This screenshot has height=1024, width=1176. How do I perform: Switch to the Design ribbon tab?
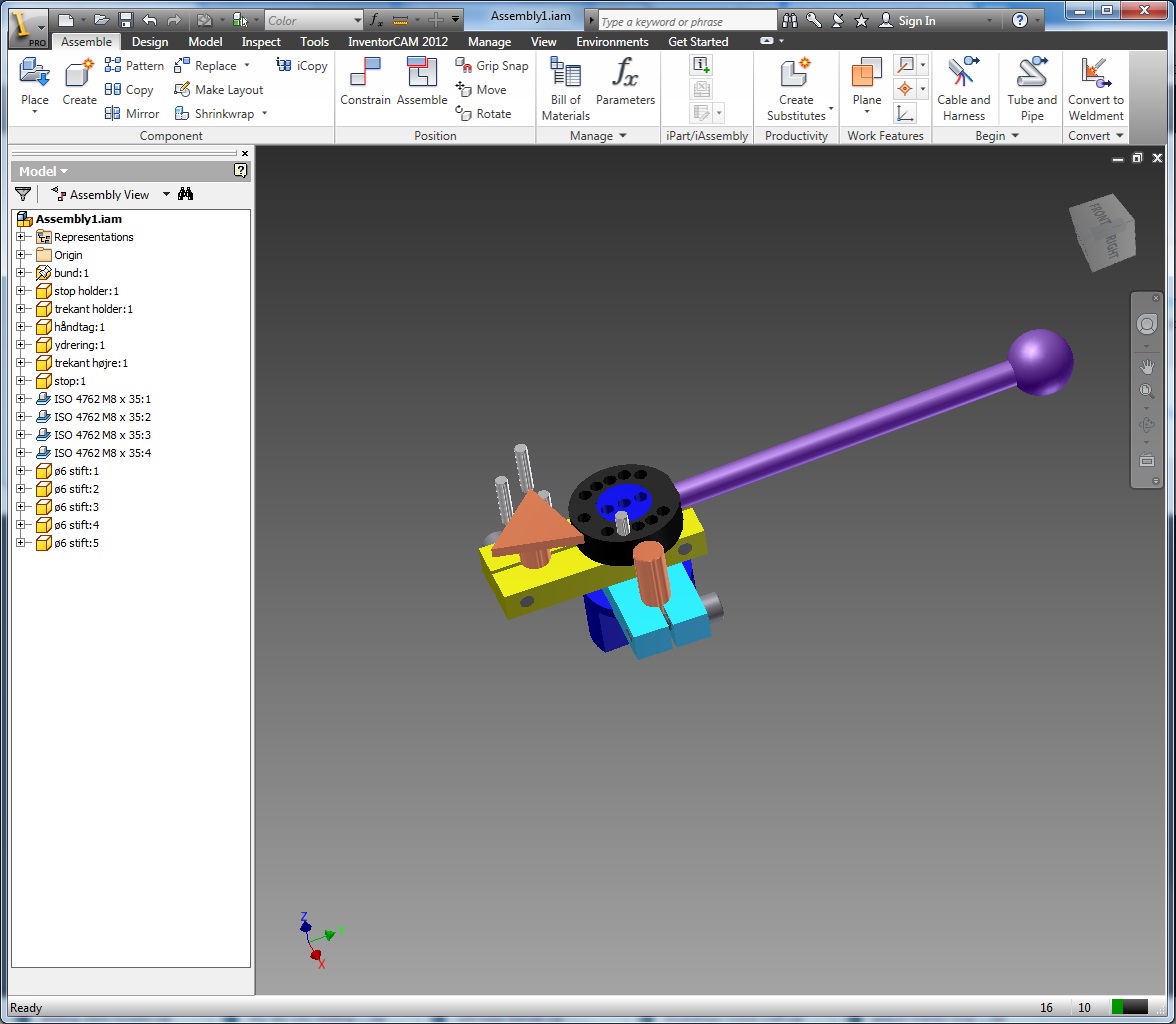click(150, 41)
